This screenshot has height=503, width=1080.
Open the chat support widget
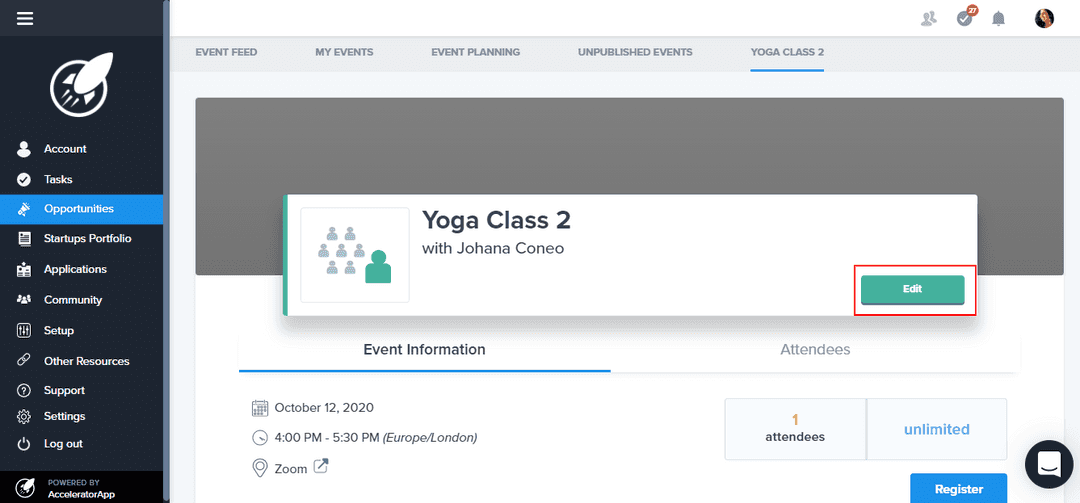click(x=1049, y=464)
